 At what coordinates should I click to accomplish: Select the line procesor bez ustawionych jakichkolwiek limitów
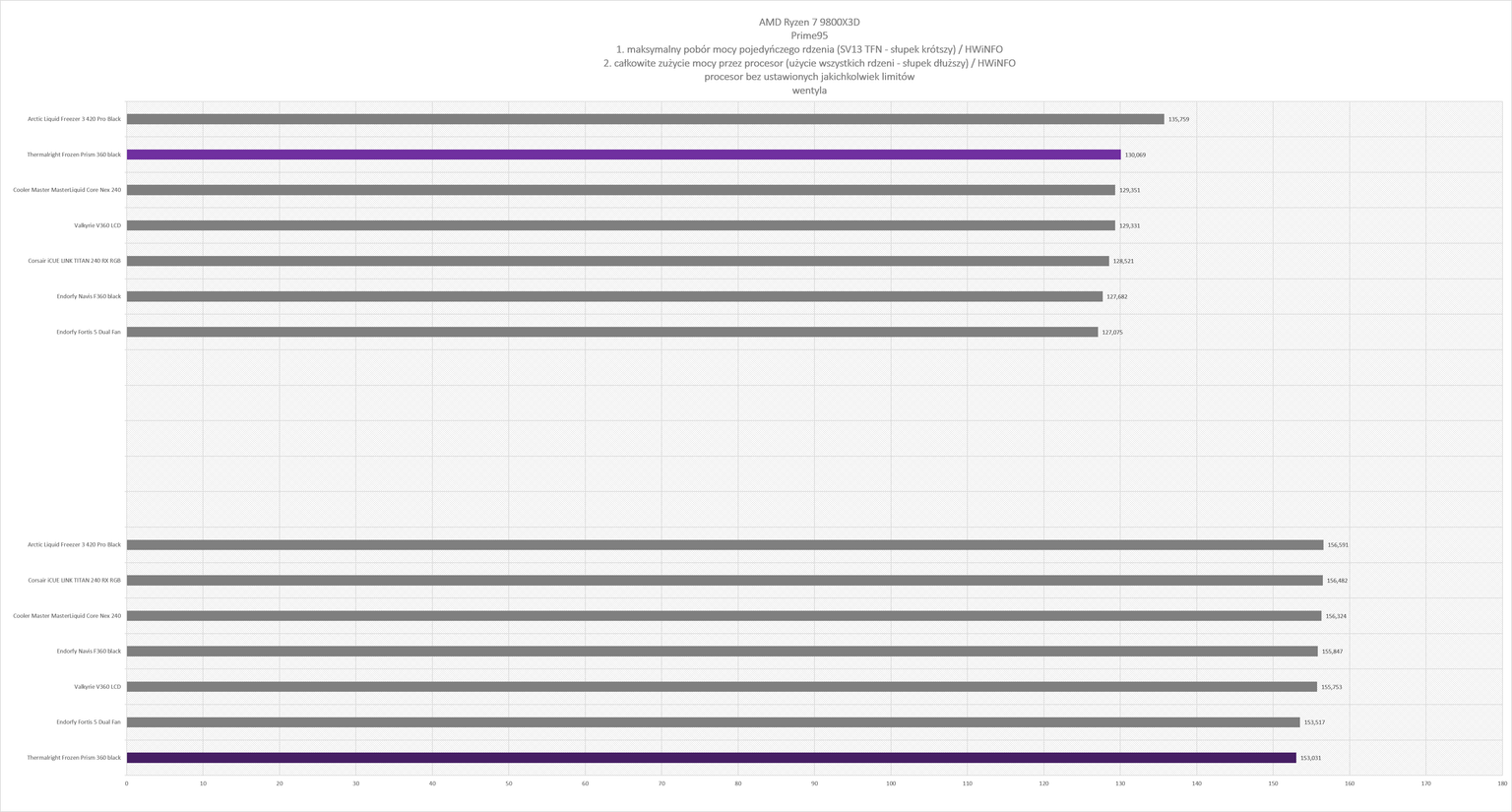[809, 77]
